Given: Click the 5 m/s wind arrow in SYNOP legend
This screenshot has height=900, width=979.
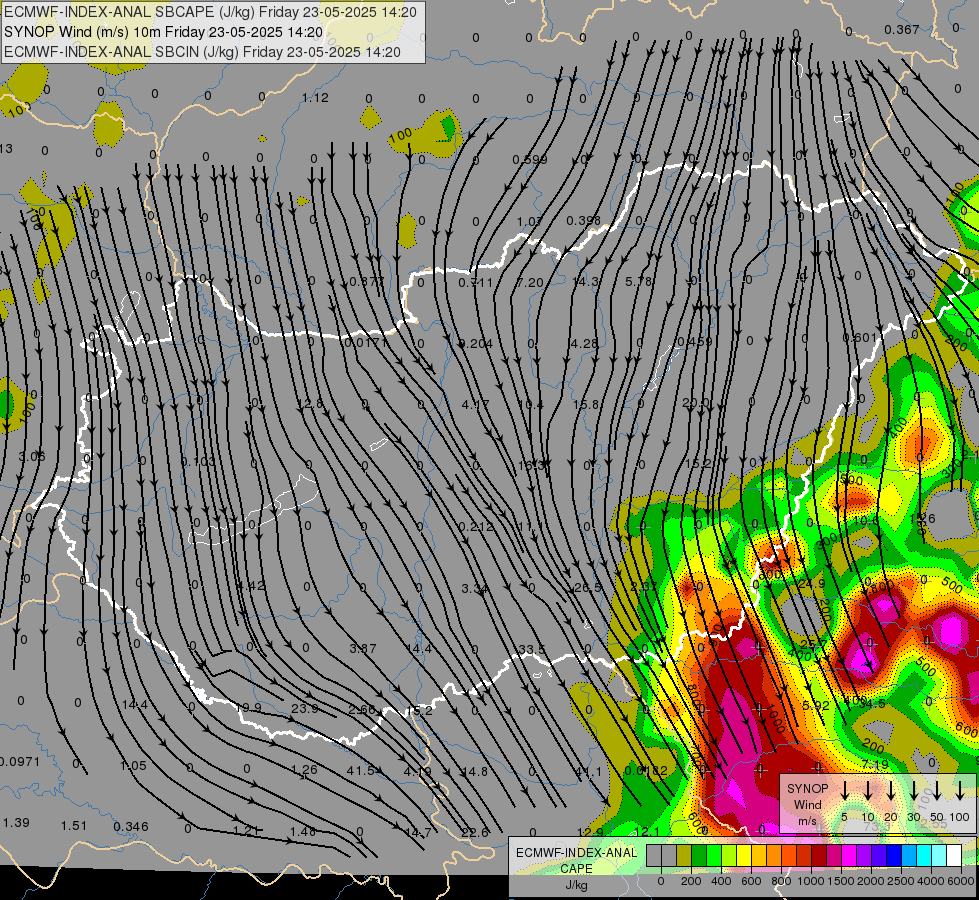Looking at the screenshot, I should pos(844,790).
